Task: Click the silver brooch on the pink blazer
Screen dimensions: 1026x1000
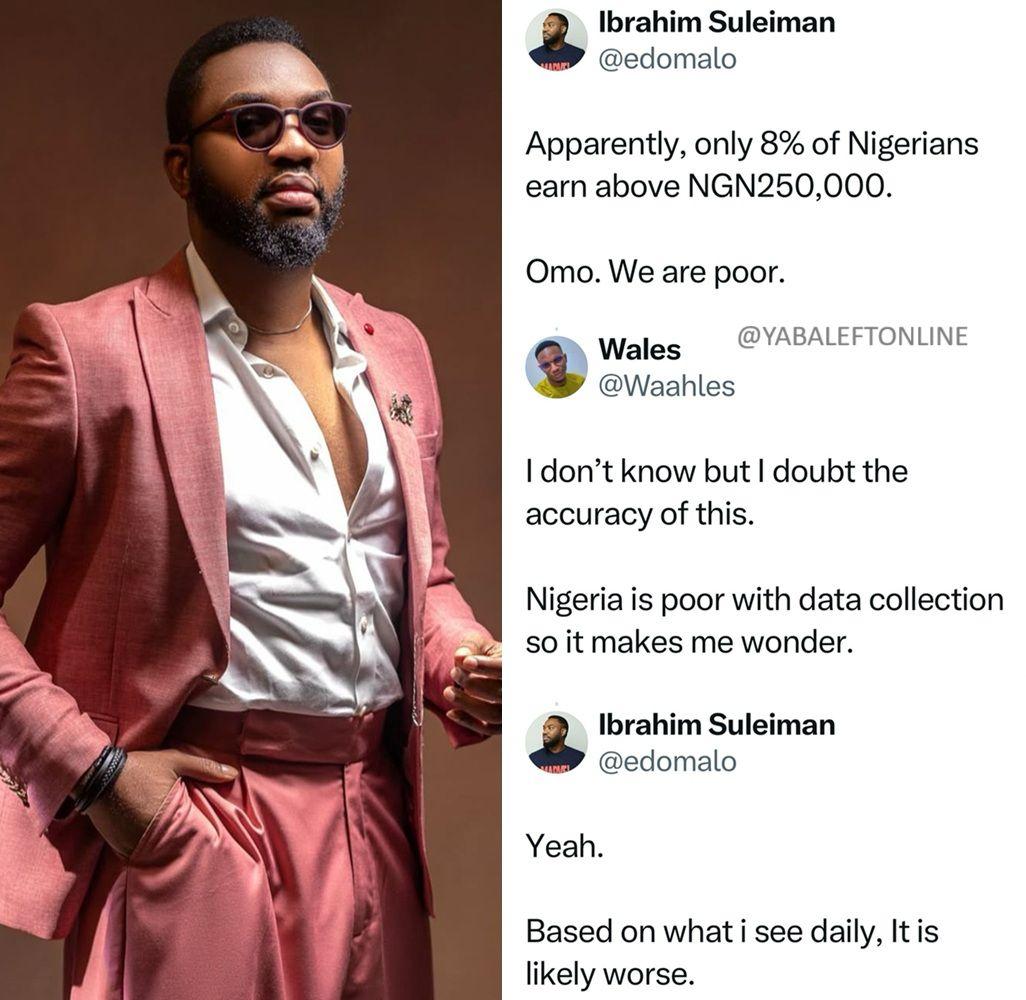Action: click(401, 408)
